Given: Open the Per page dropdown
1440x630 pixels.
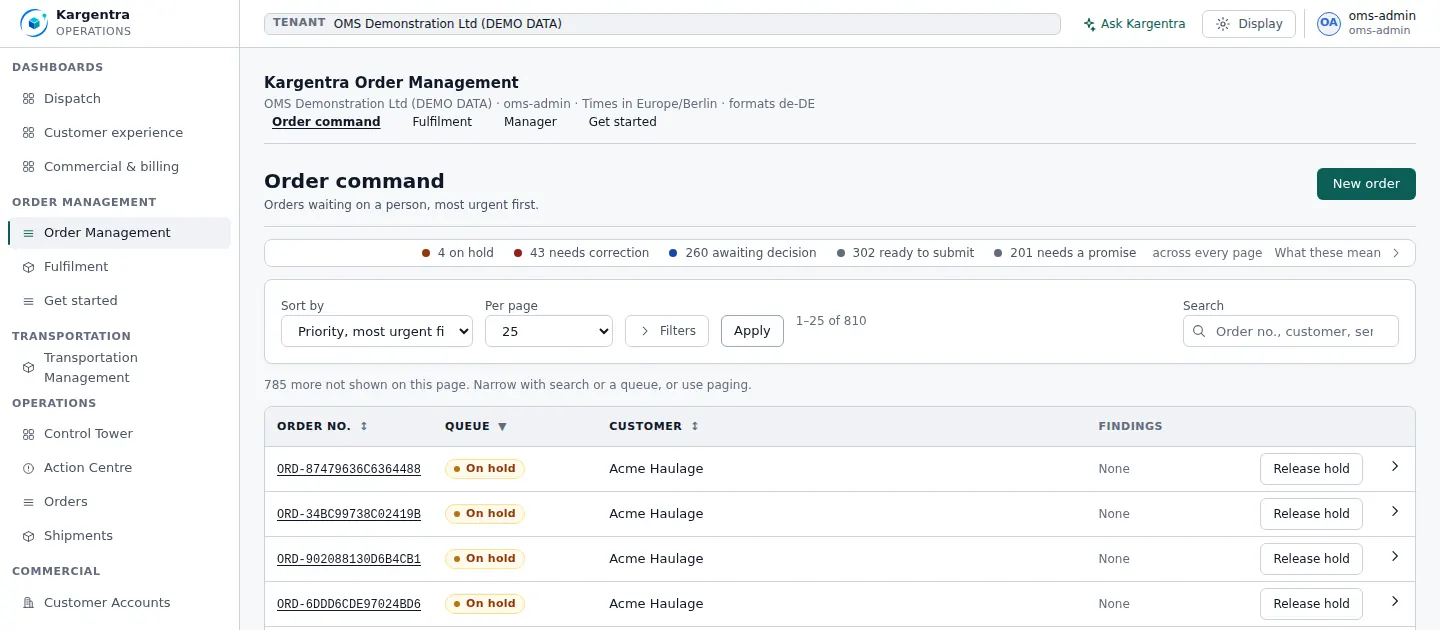Looking at the screenshot, I should (549, 331).
